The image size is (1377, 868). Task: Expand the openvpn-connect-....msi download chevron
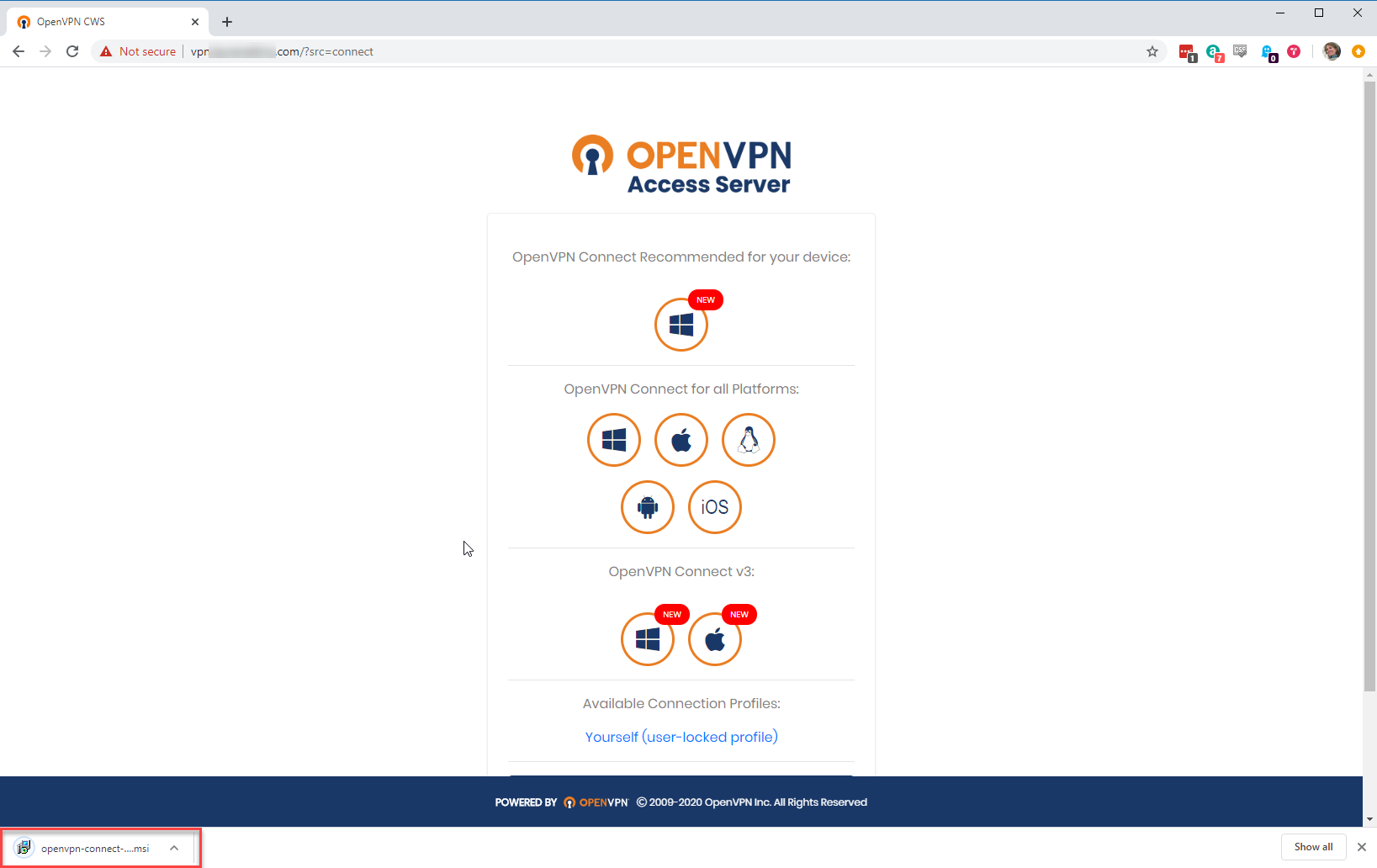(174, 848)
